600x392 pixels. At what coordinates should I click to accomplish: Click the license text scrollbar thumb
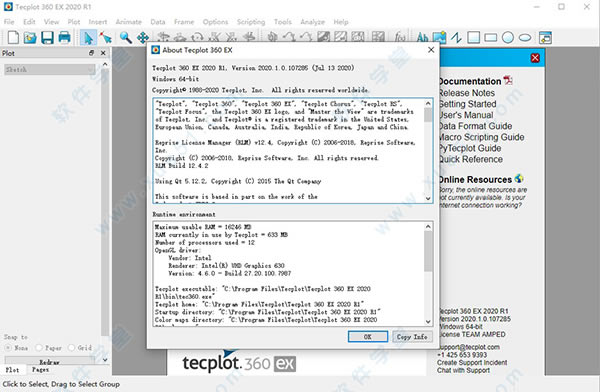(x=428, y=115)
